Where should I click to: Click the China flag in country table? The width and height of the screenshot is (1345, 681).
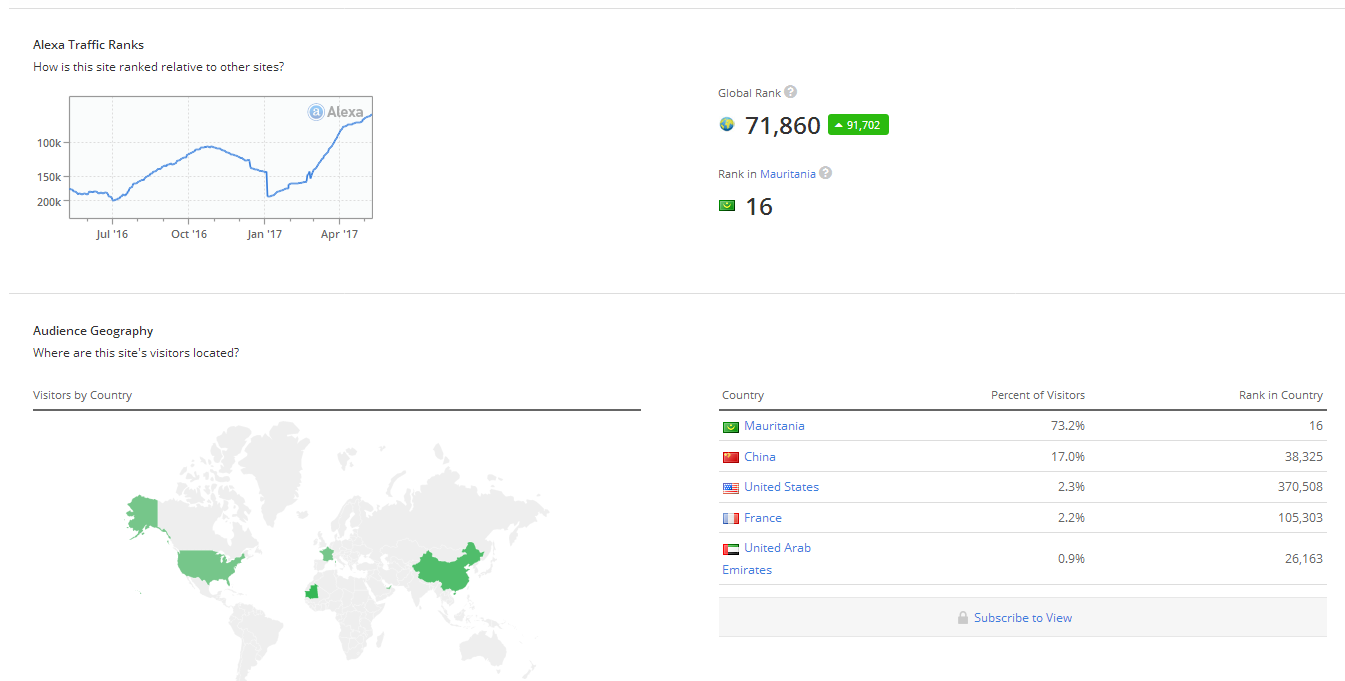tap(731, 457)
